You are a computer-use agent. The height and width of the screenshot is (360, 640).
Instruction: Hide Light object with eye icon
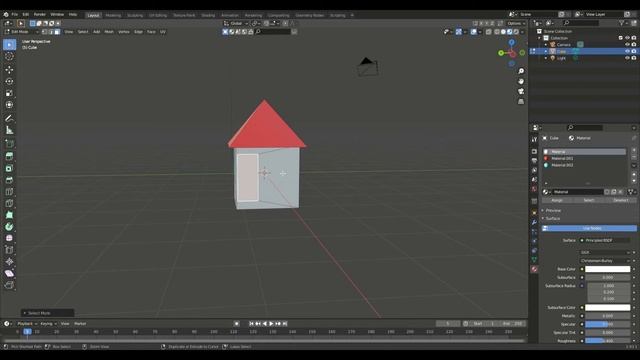point(627,58)
